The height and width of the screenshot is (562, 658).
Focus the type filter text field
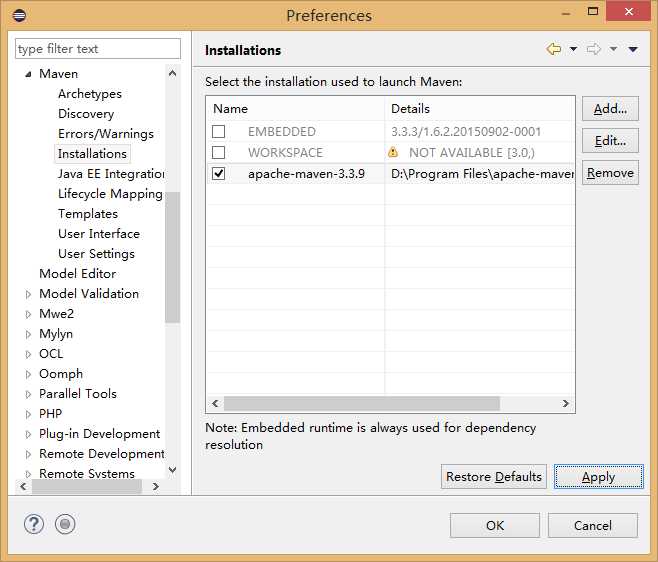(x=98, y=49)
